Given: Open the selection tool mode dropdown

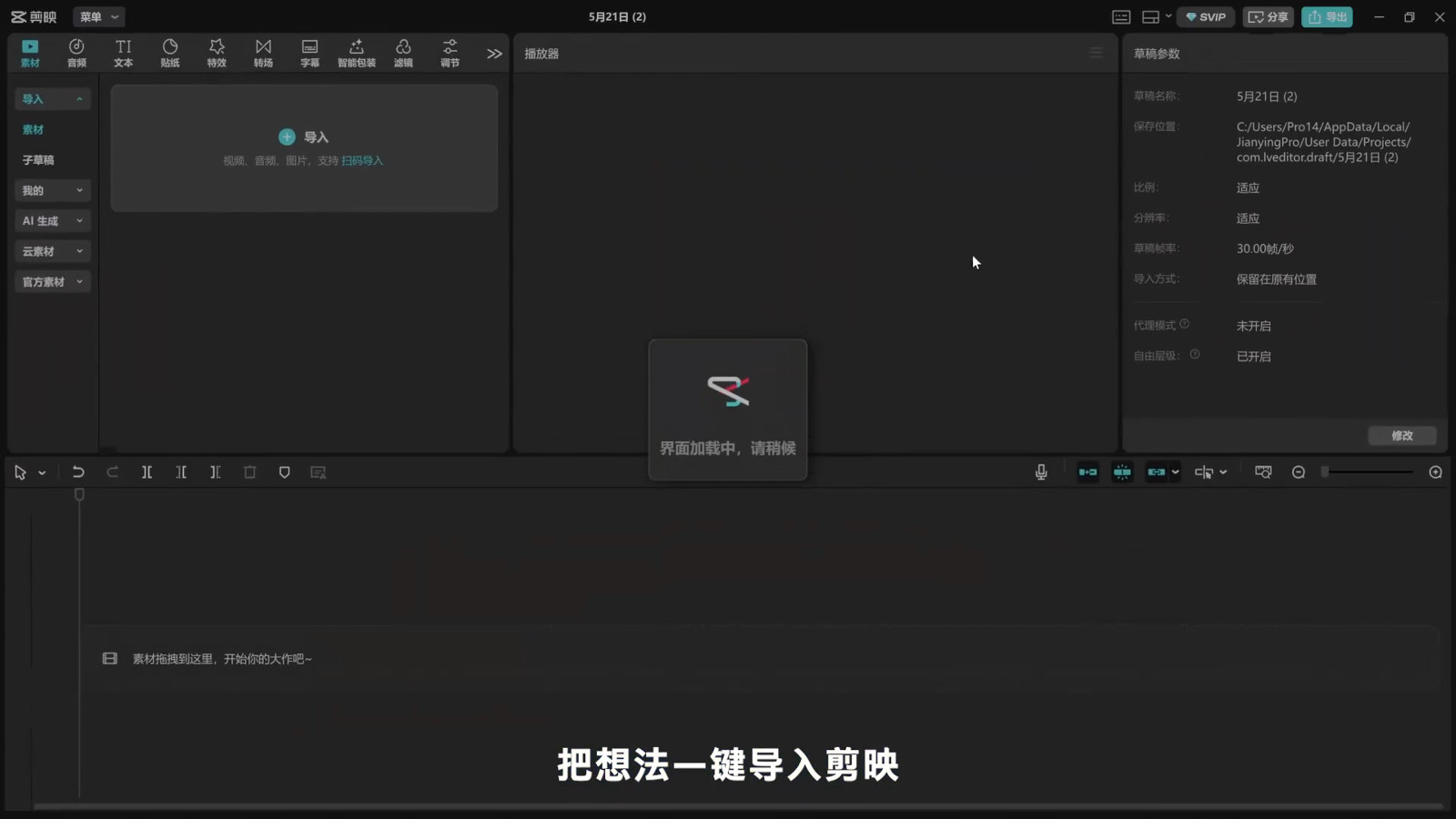Looking at the screenshot, I should pyautogui.click(x=42, y=473).
